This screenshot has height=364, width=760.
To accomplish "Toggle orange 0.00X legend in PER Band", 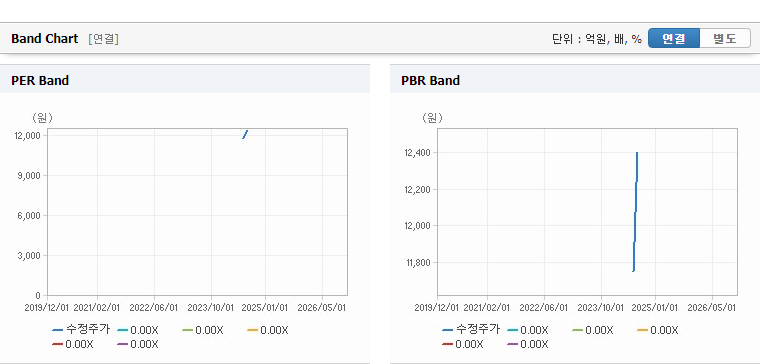I will 268,330.
